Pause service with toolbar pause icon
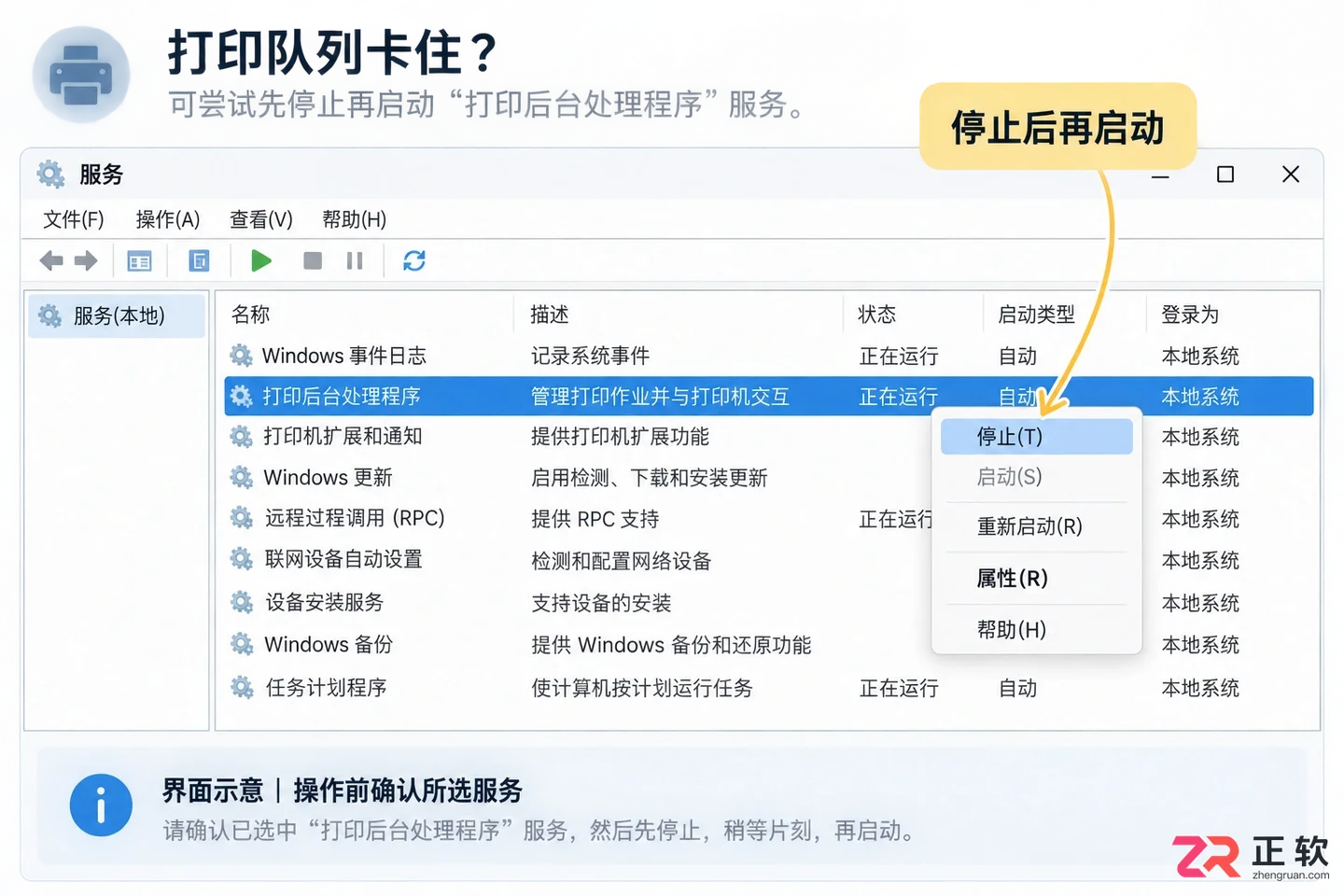 355,260
